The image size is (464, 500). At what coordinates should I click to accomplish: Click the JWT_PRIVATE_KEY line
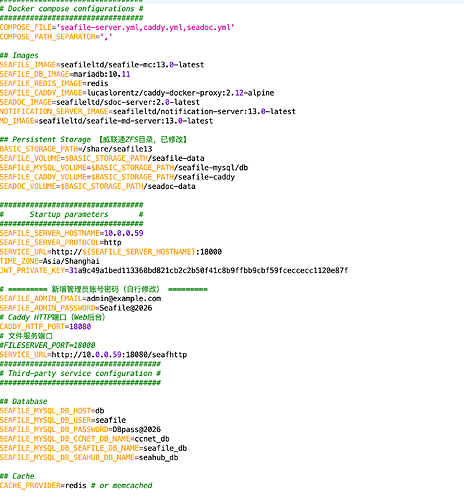click(x=174, y=270)
